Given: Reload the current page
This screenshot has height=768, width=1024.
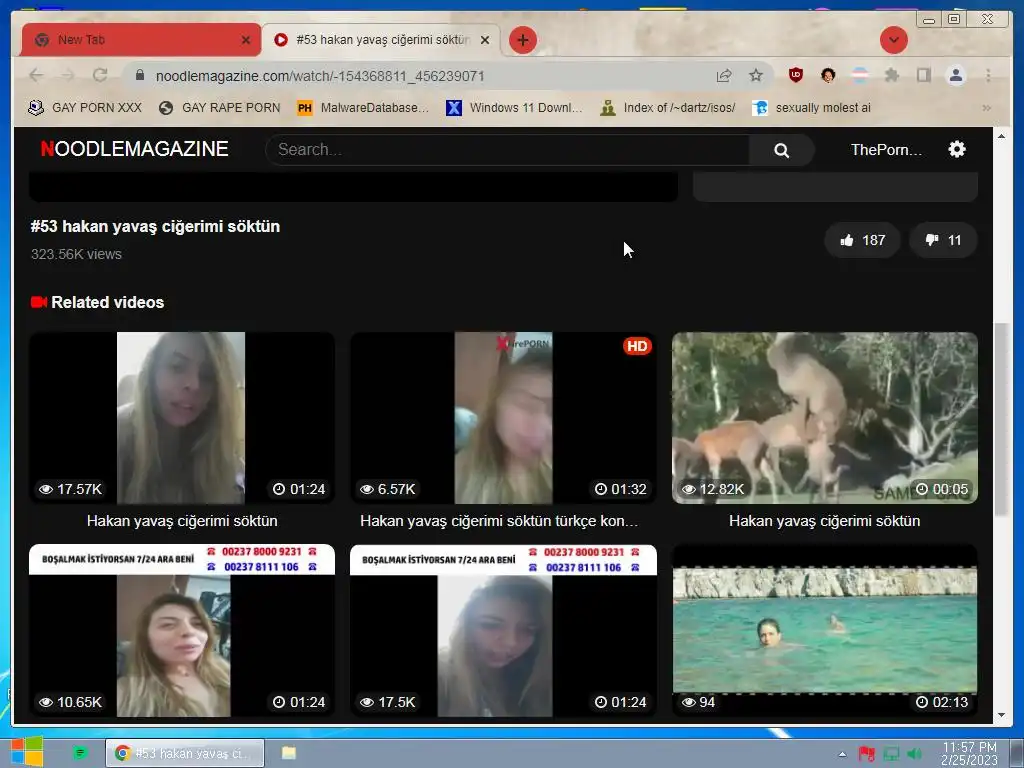Looking at the screenshot, I should [x=100, y=75].
